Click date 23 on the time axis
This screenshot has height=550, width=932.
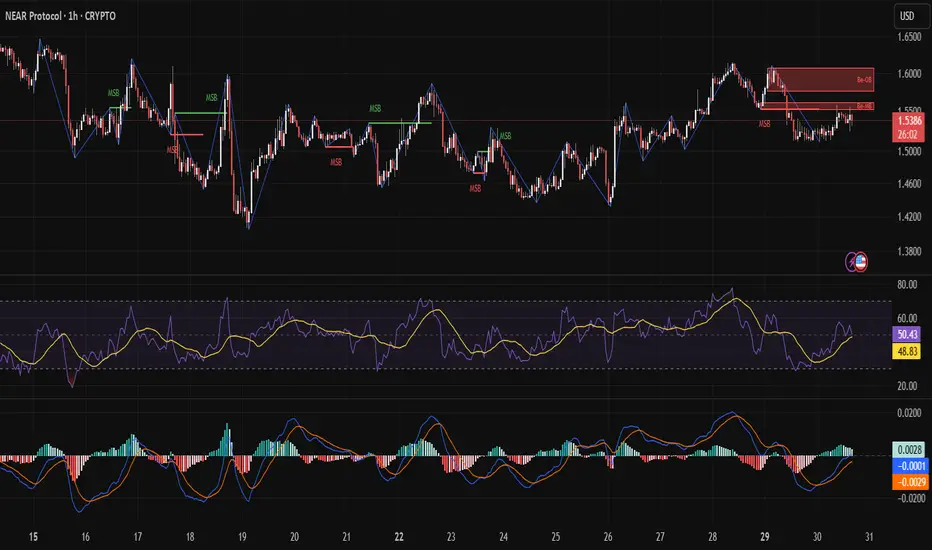tap(451, 537)
